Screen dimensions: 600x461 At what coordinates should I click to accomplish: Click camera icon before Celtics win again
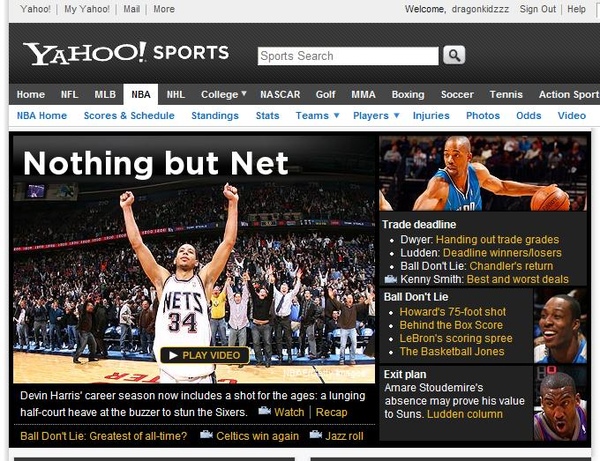pyautogui.click(x=206, y=435)
